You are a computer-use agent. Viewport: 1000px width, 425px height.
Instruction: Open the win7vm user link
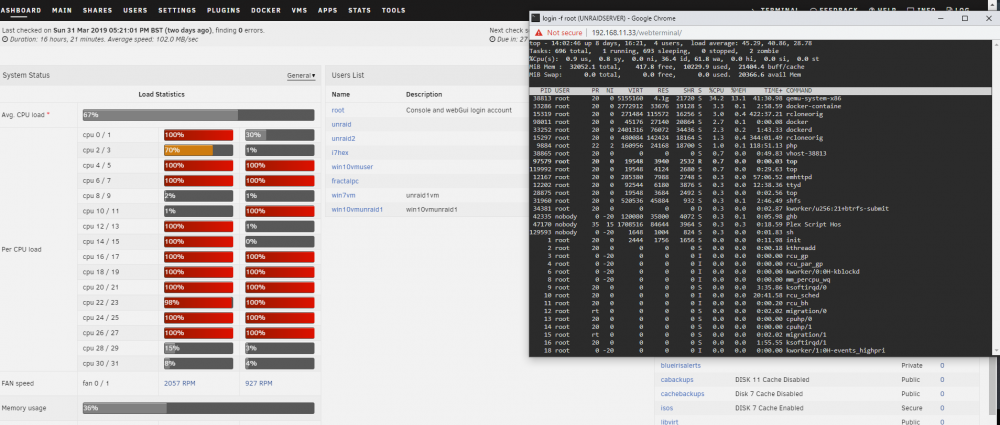pos(342,195)
